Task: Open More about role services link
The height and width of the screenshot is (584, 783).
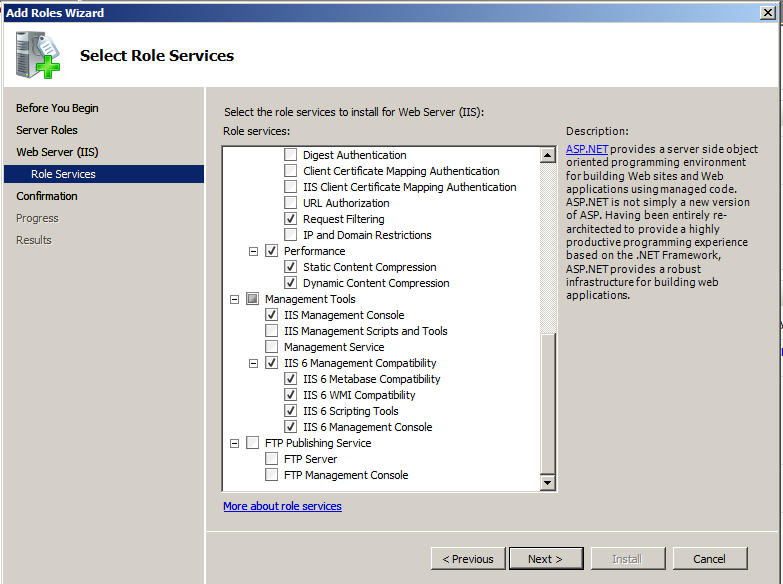Action: click(x=282, y=506)
